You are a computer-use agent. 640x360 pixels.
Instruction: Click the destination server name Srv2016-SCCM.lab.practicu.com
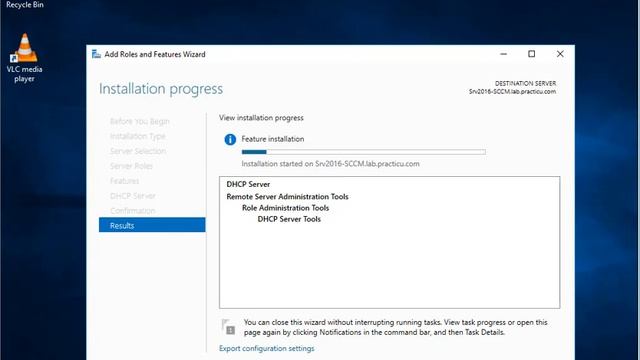(512, 91)
